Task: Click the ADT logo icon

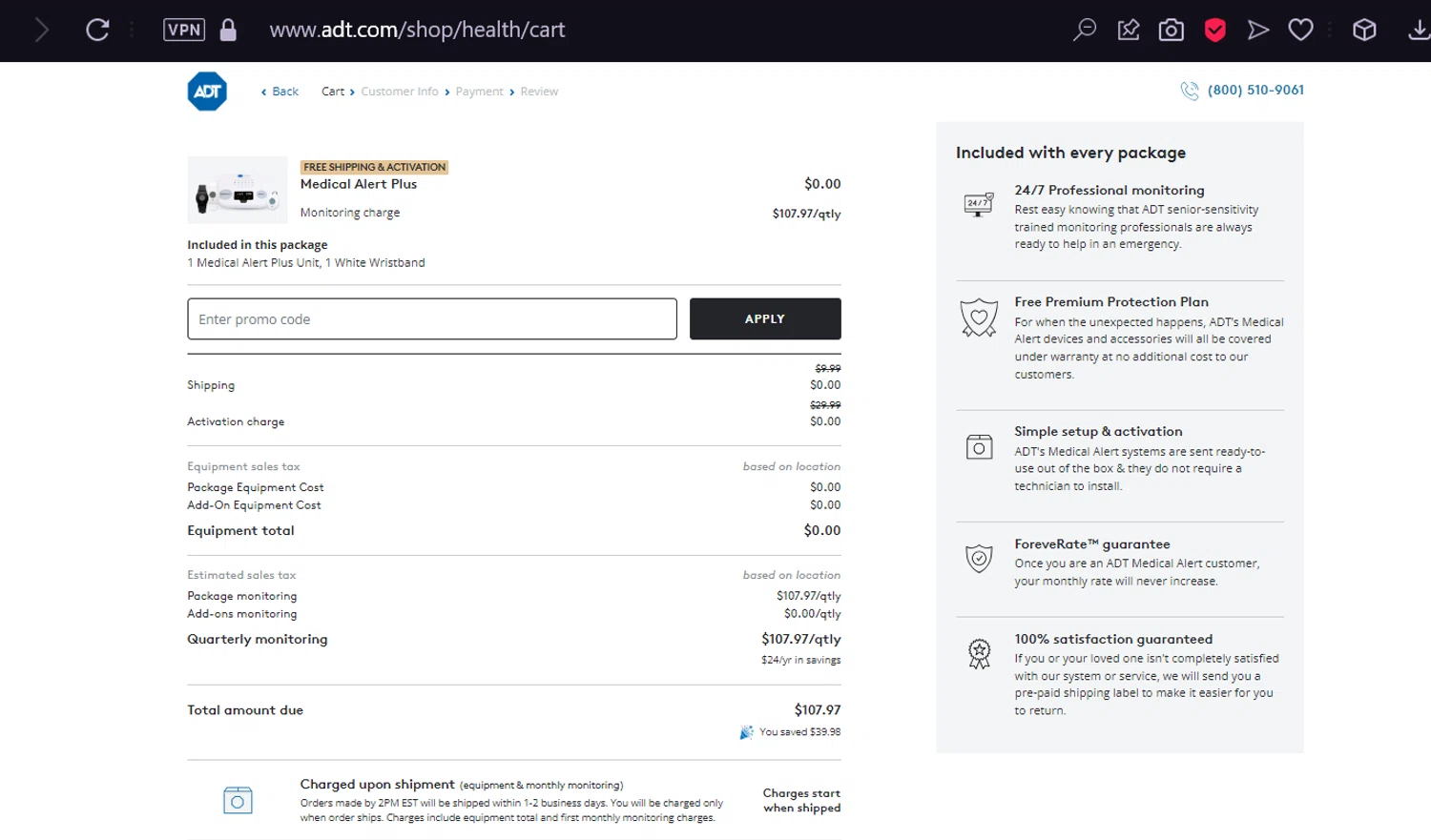Action: (207, 92)
